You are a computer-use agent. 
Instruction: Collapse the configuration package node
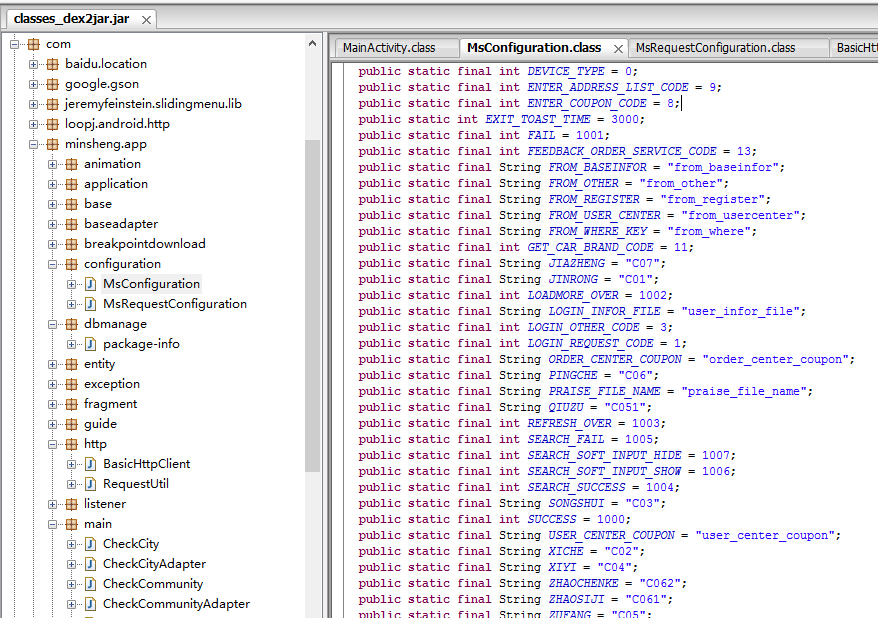[x=53, y=264]
